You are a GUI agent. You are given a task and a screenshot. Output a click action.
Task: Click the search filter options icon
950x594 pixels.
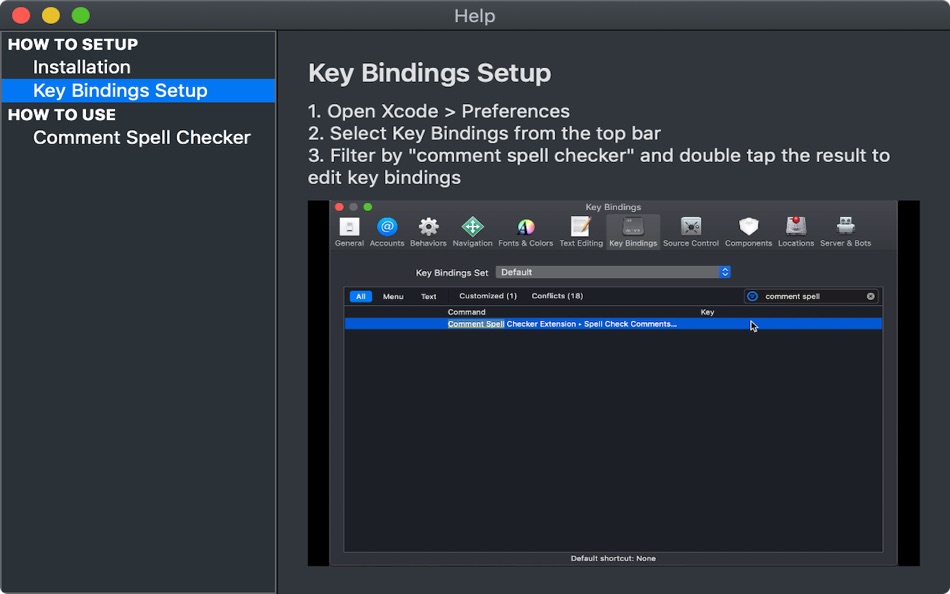click(x=752, y=296)
